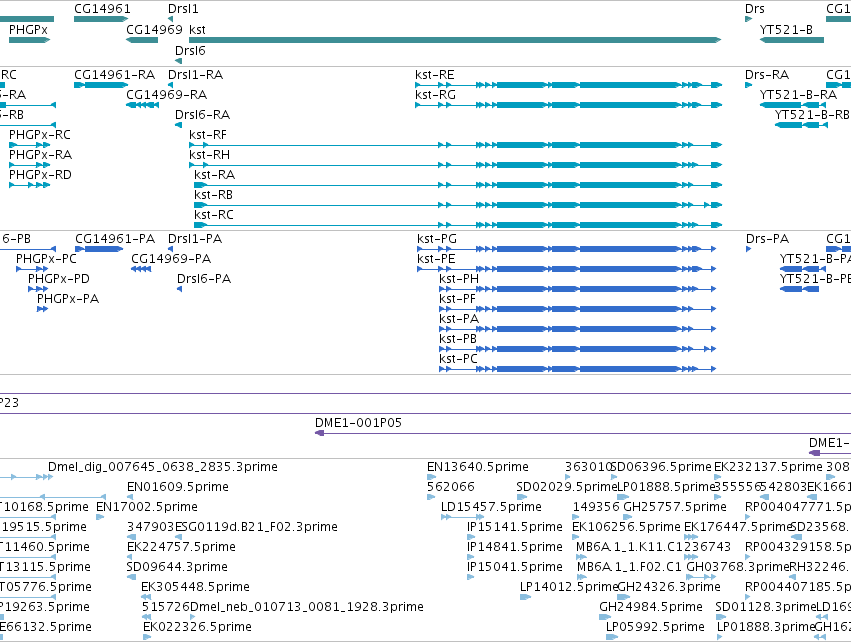Click the PHGPx-PD protein feature
Image resolution: width=851 pixels, height=642 pixels.
(38, 289)
